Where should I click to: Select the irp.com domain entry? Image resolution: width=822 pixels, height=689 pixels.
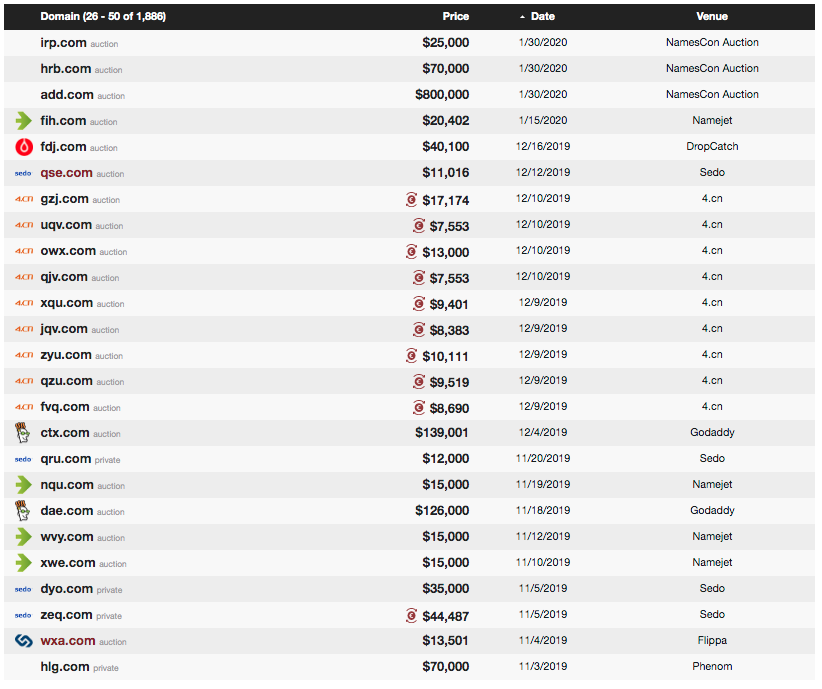pyautogui.click(x=65, y=43)
